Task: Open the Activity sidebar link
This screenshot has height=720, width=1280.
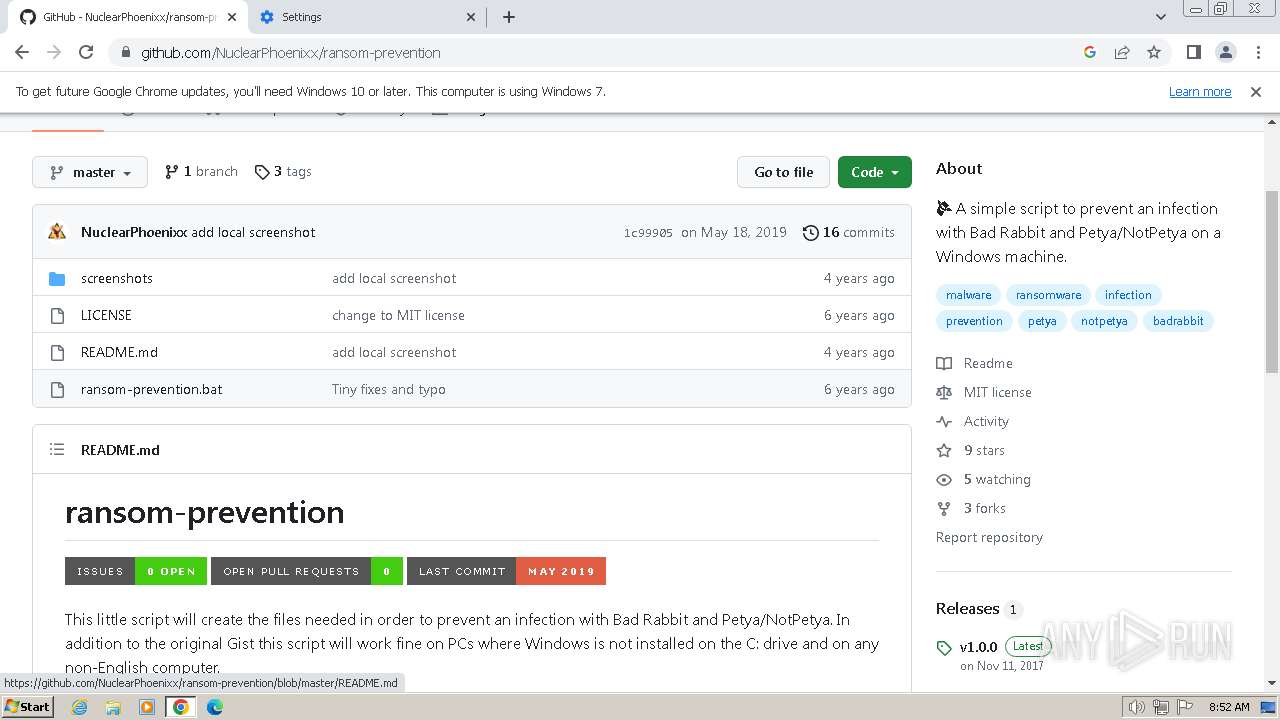Action: [973, 421]
